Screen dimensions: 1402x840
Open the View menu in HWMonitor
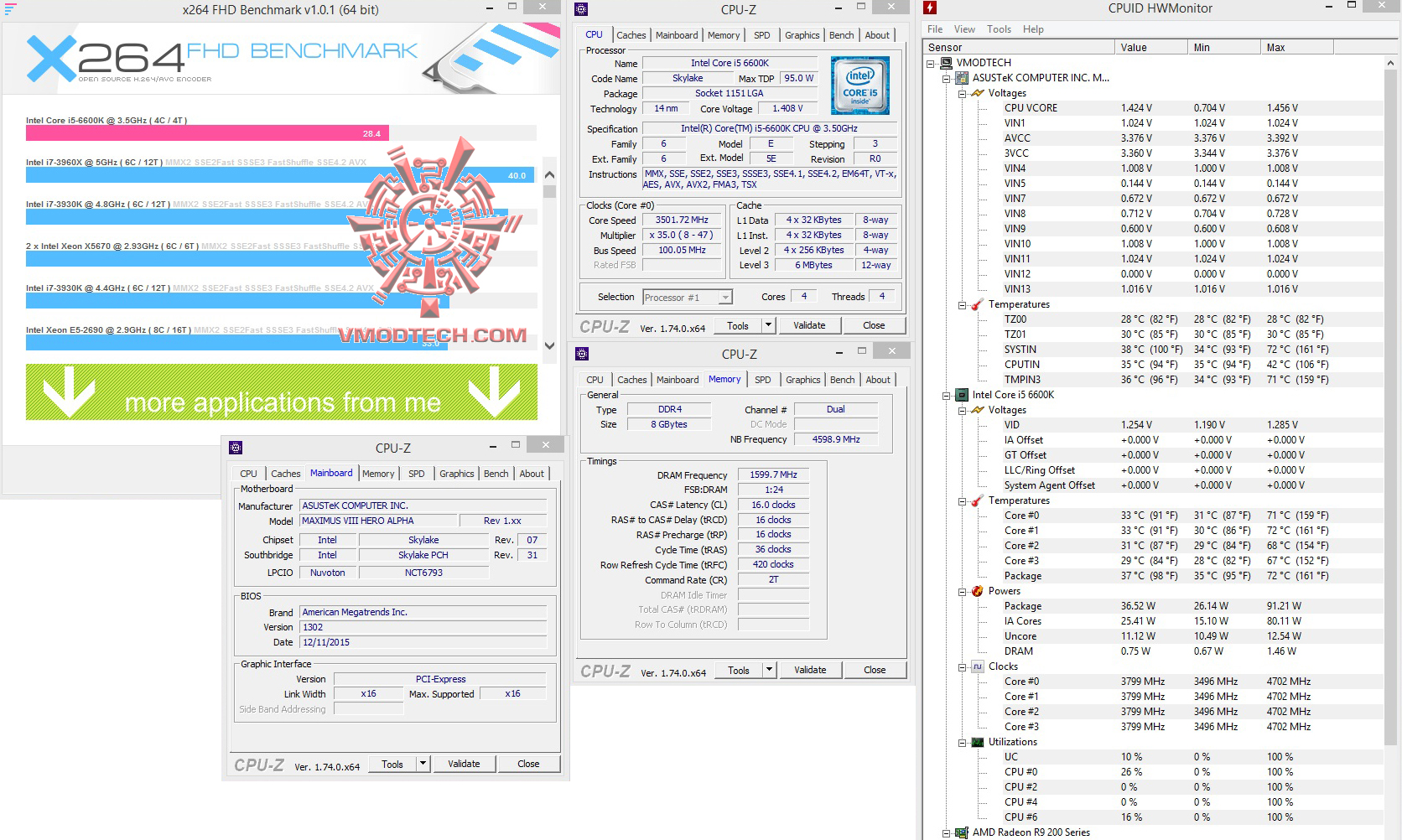964,29
